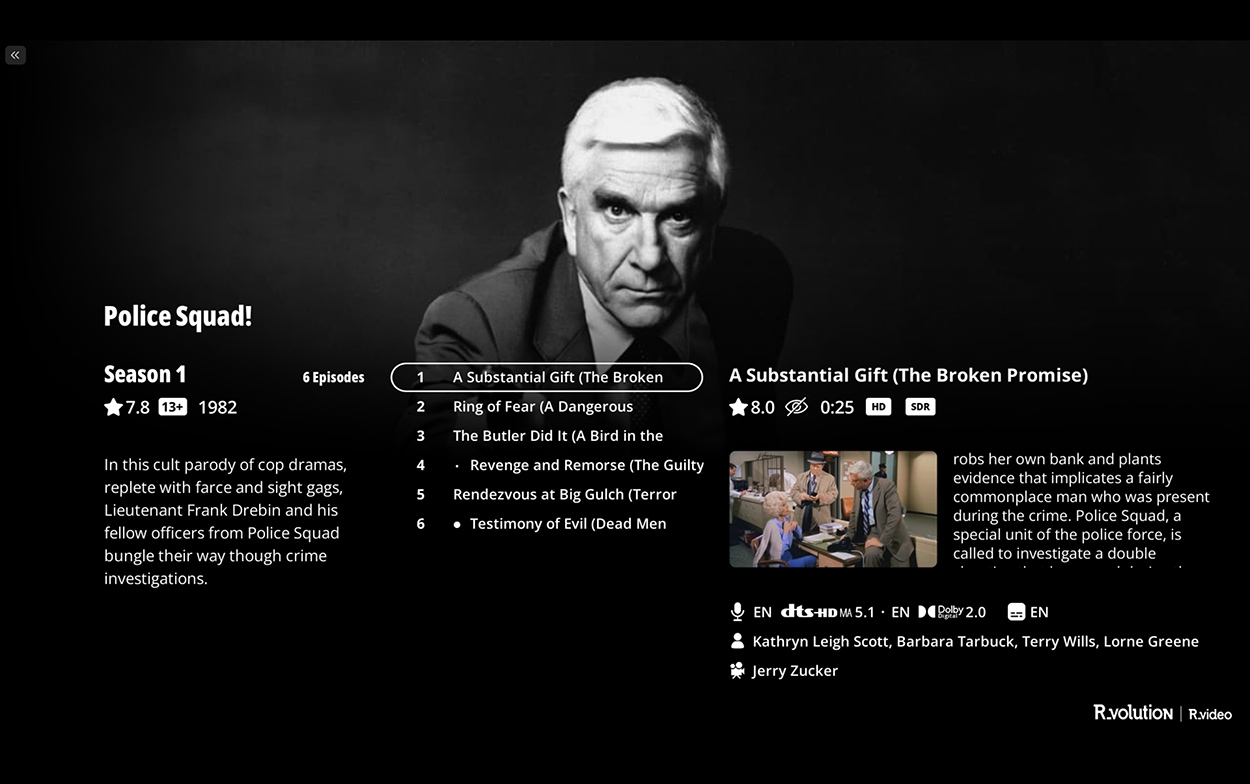The image size is (1250, 784).
Task: Click the DTS-HD MA 5.1 audio logo
Action: click(x=828, y=612)
